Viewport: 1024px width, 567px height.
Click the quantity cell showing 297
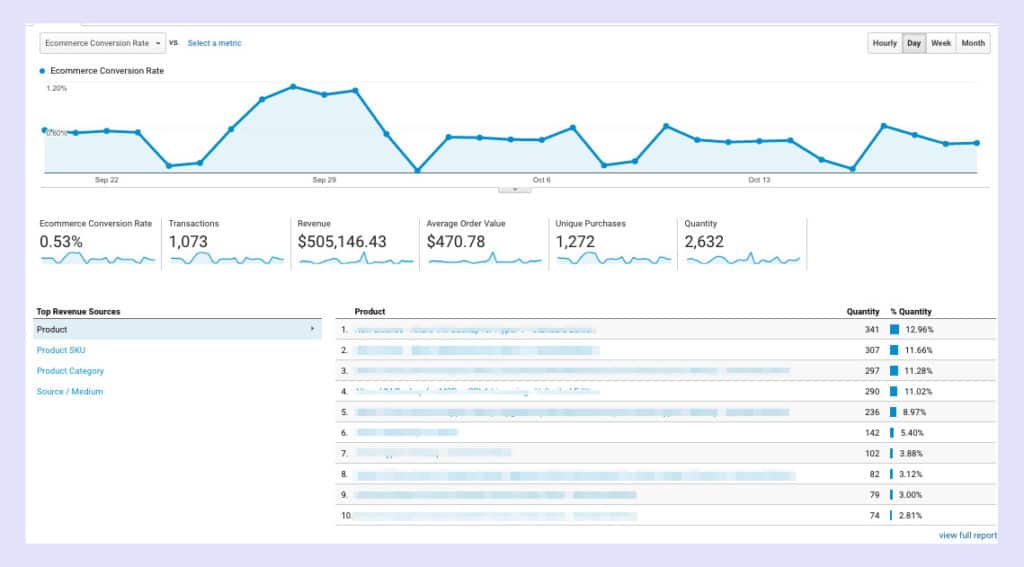click(872, 371)
